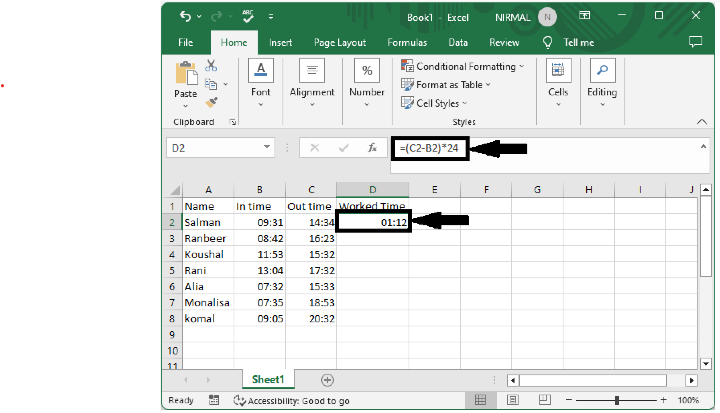Screen dimensions: 720x413
Task: Switch to the Insert tab
Action: point(280,42)
